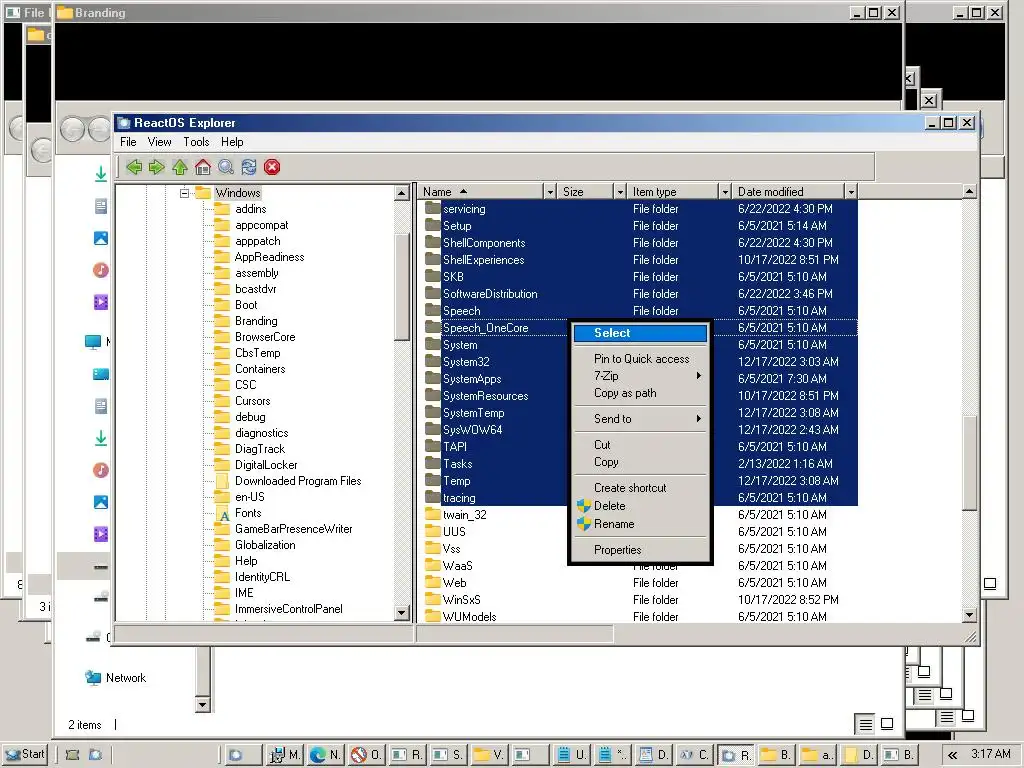Image resolution: width=1024 pixels, height=768 pixels.
Task: Click the file list scroll up arrow
Action: pyautogui.click(x=969, y=191)
